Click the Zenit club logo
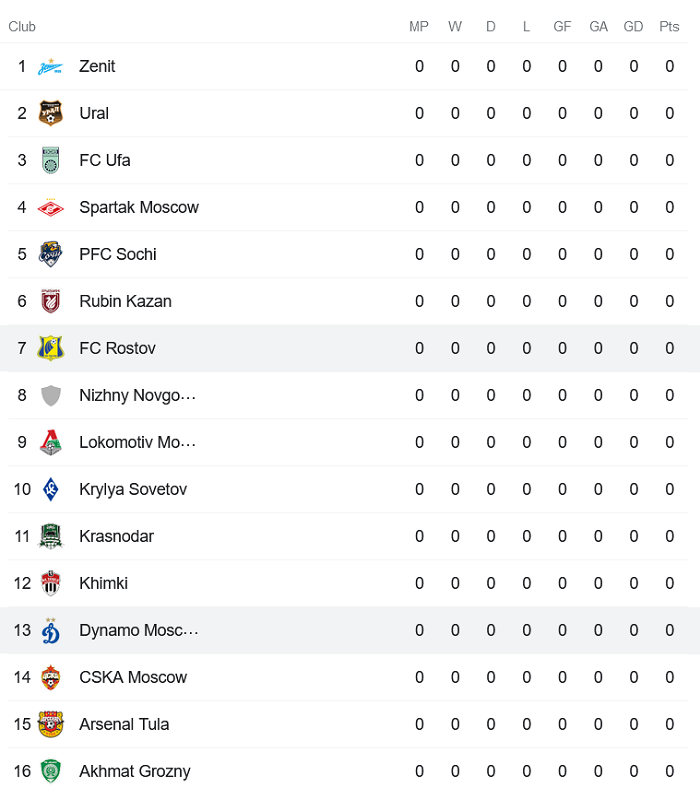 (50, 67)
